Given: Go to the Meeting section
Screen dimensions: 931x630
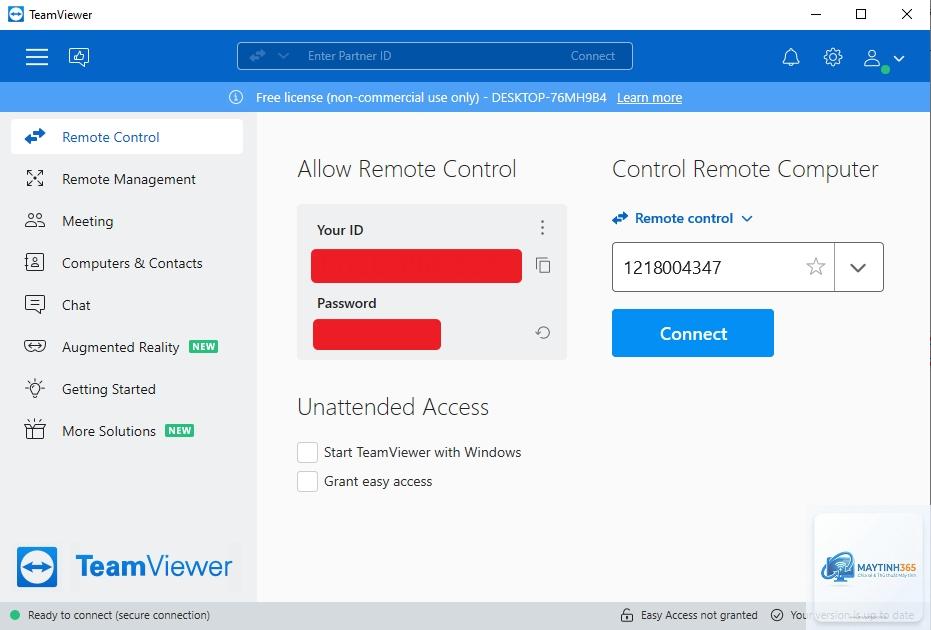Looking at the screenshot, I should coord(127,221).
